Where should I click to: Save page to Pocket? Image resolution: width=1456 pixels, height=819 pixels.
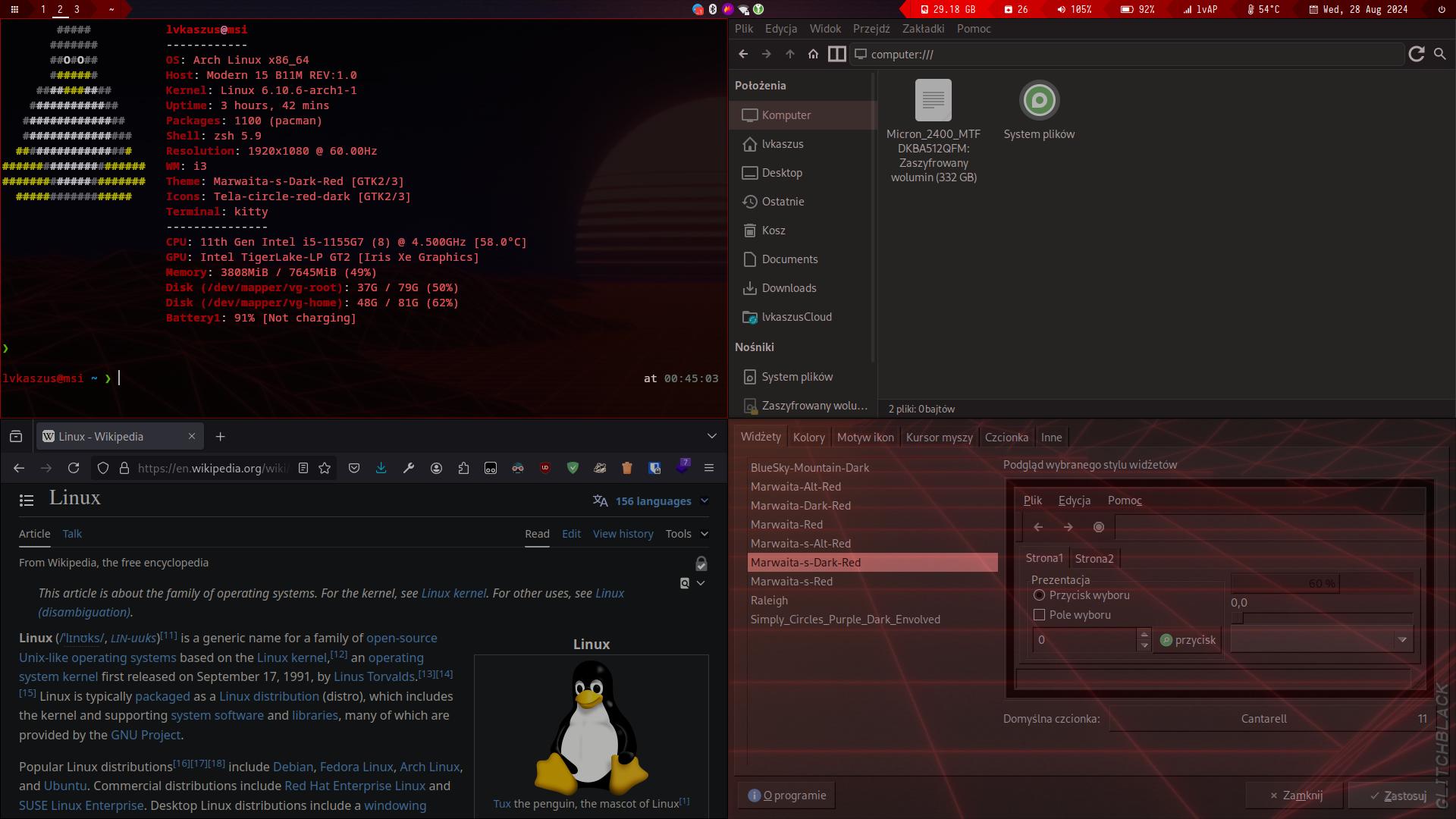pyautogui.click(x=354, y=468)
